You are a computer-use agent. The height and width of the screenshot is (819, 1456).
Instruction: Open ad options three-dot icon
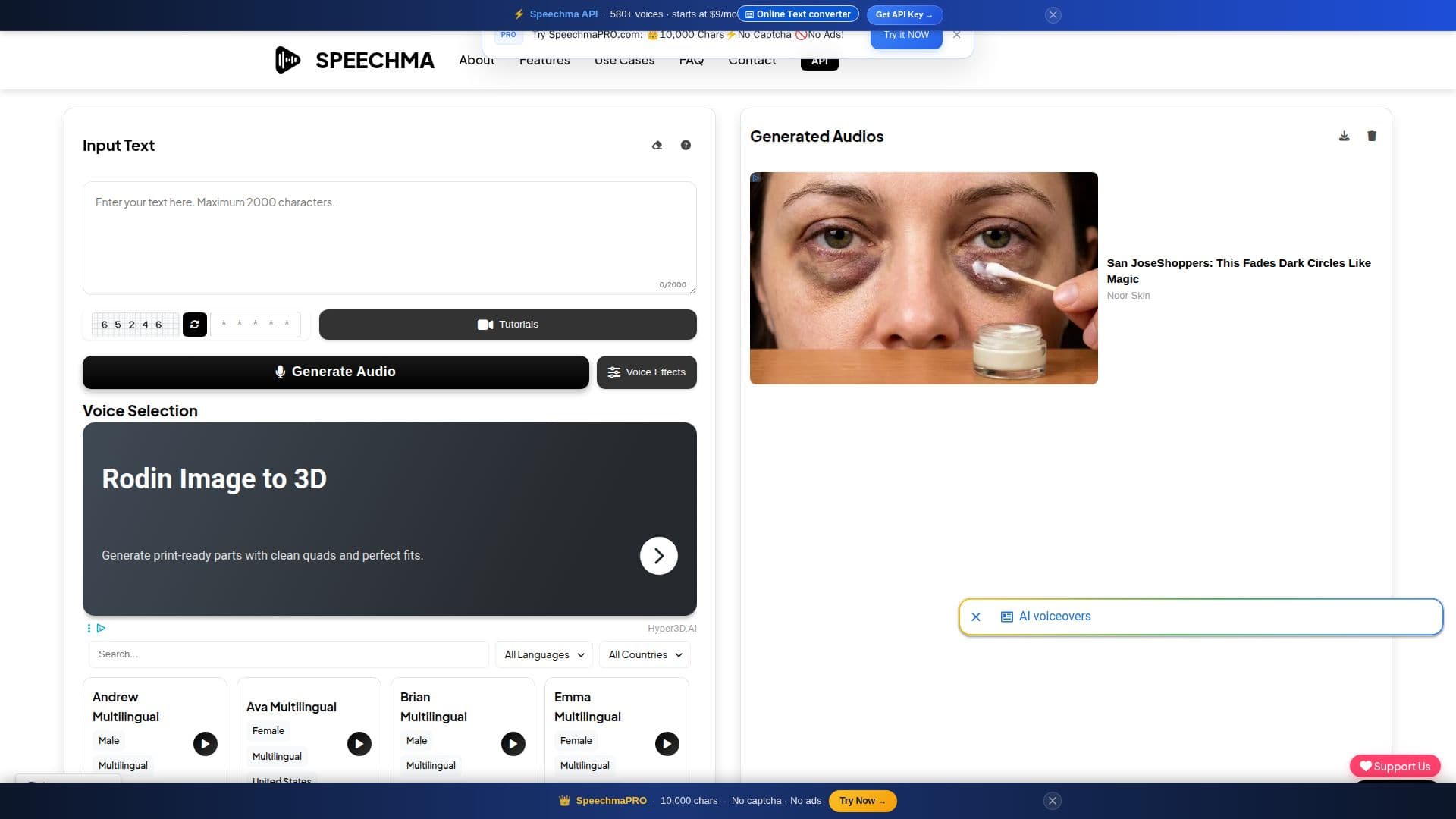click(89, 629)
